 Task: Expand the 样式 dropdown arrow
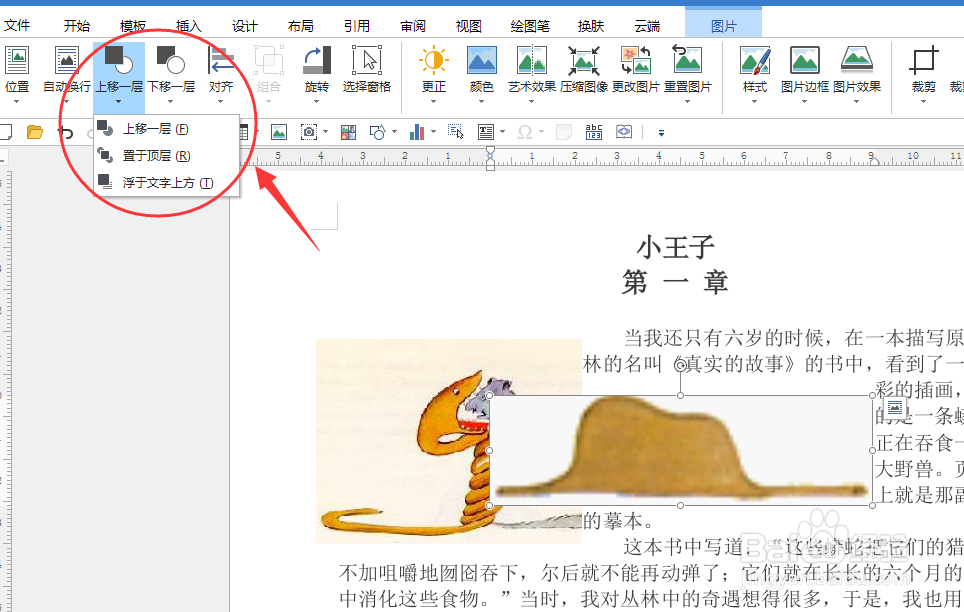755,101
